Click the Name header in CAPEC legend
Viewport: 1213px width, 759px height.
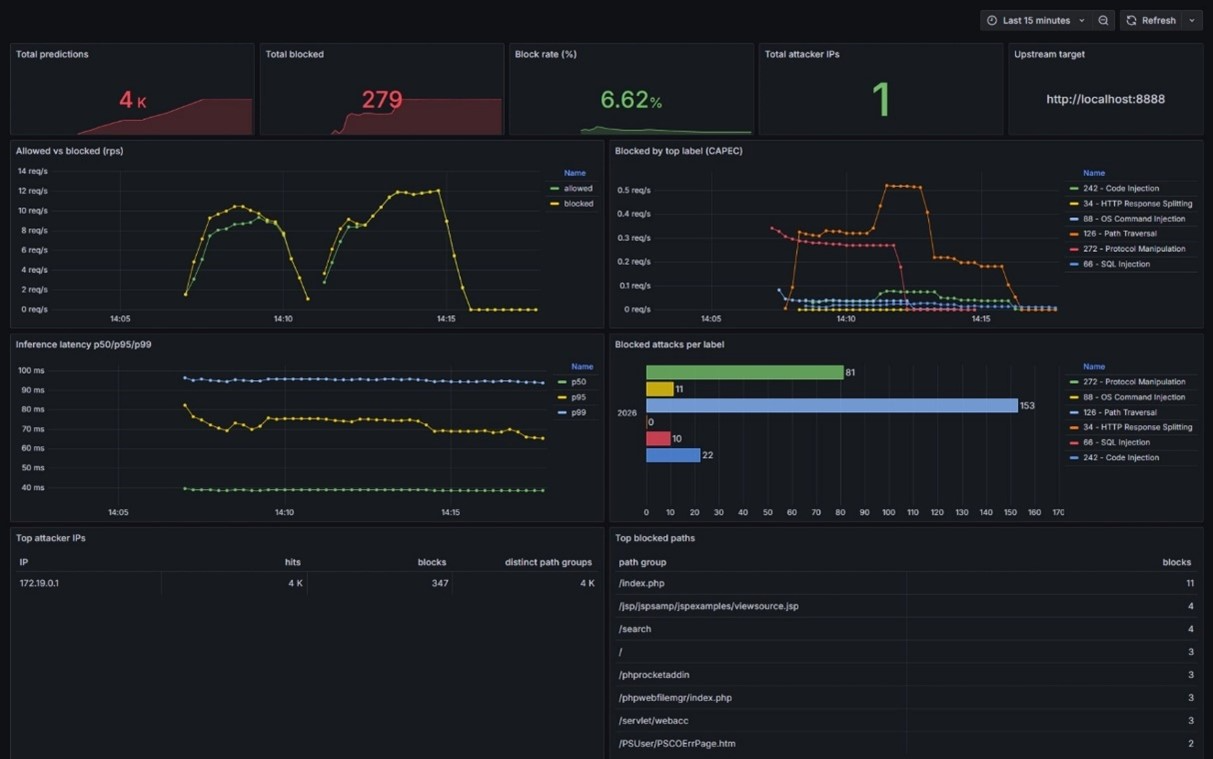(1094, 173)
